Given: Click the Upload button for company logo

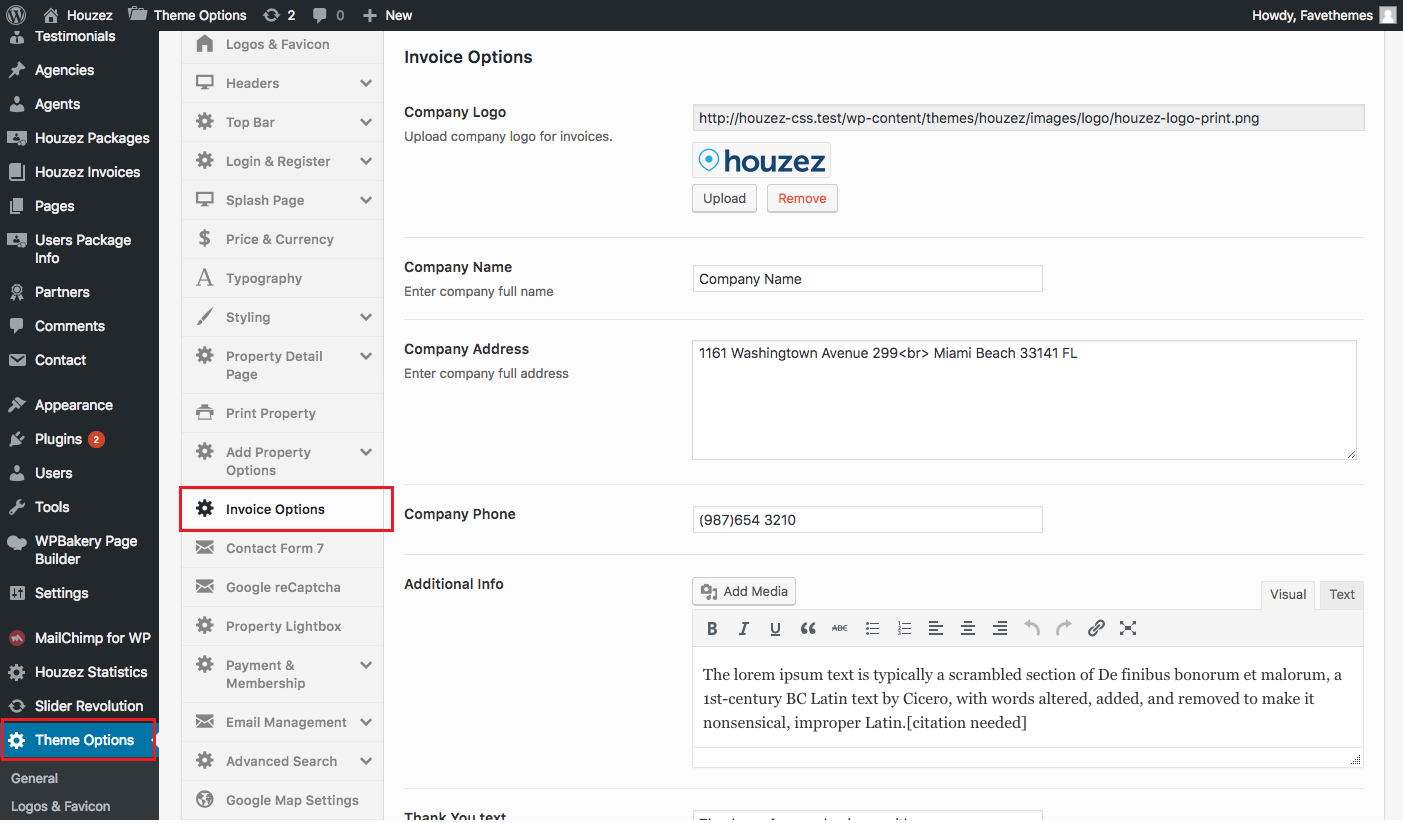Looking at the screenshot, I should pos(724,198).
